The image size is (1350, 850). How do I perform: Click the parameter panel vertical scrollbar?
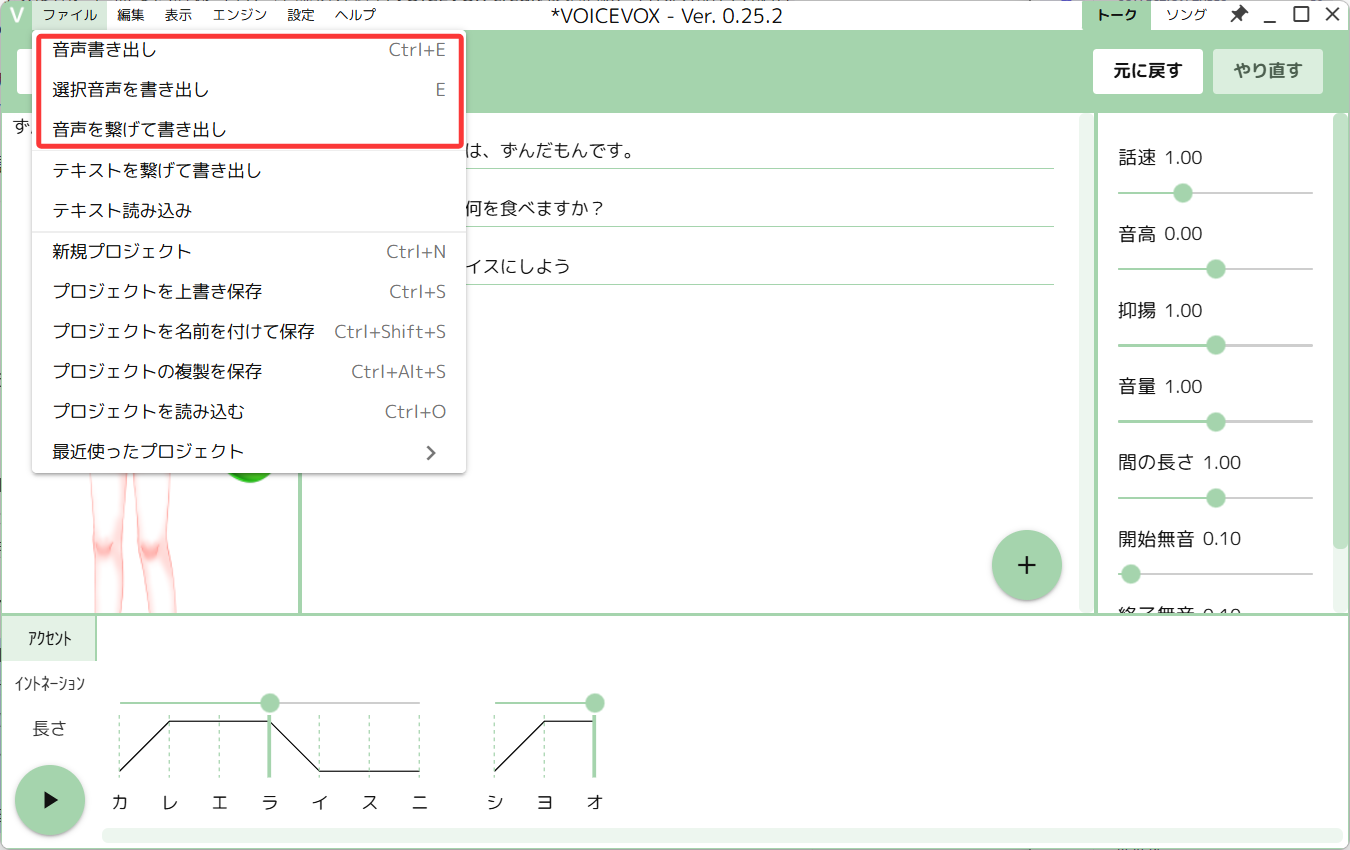tap(1340, 332)
